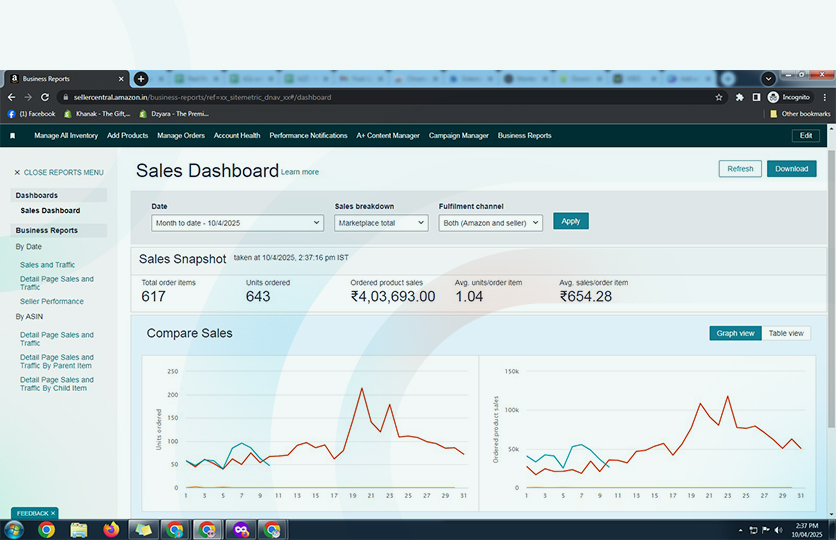Switch to Graph view
The height and width of the screenshot is (540, 836).
pos(734,333)
